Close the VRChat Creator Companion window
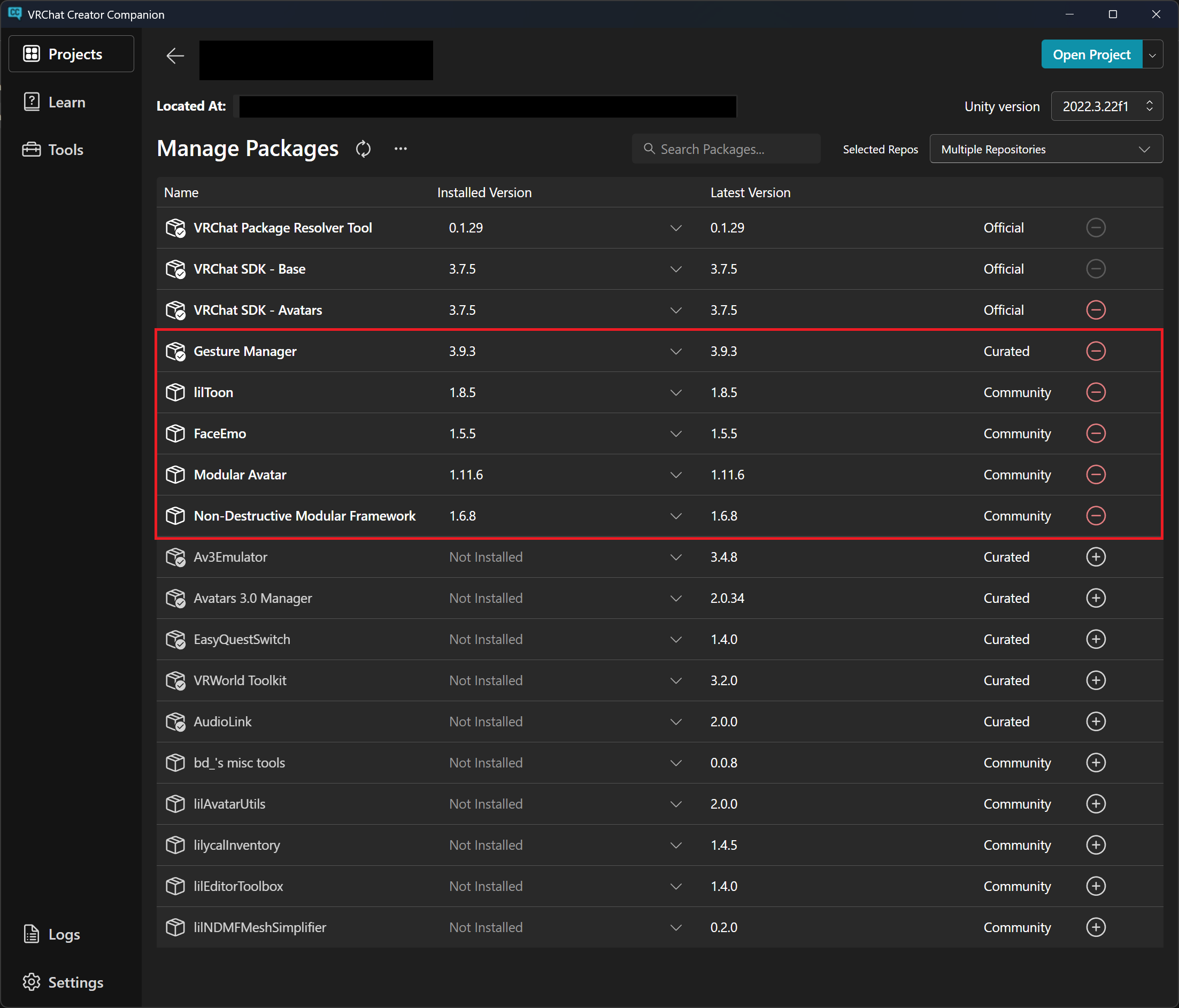The width and height of the screenshot is (1179, 1008). coord(1155,14)
